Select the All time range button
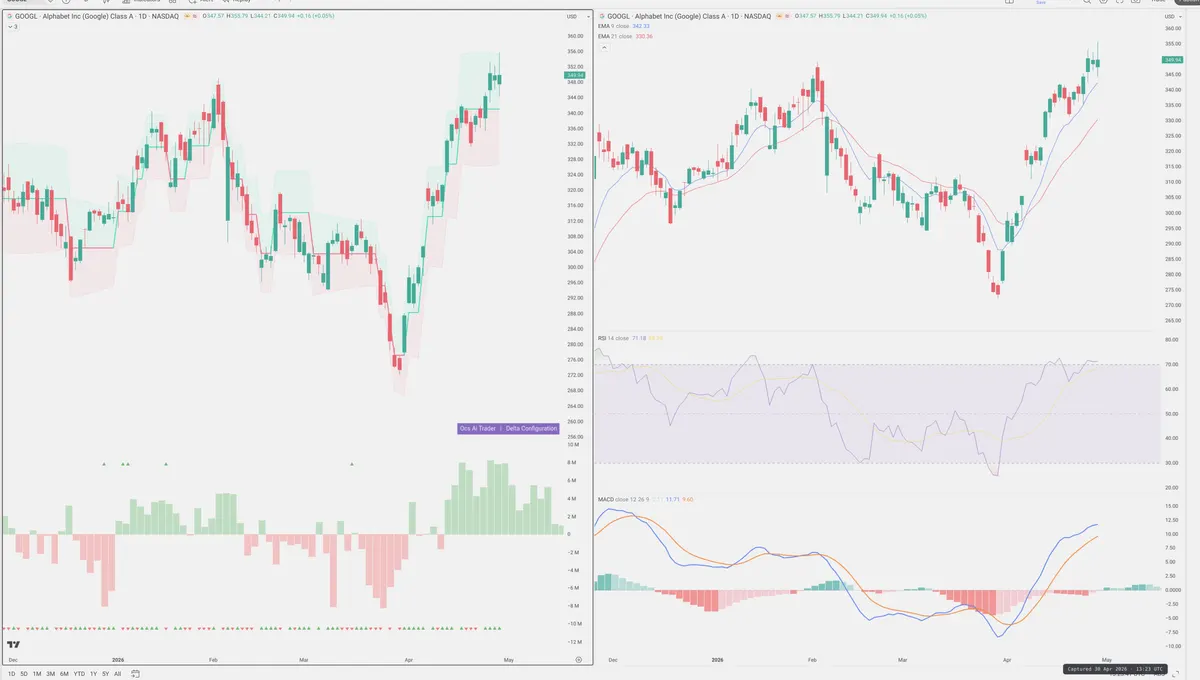The width and height of the screenshot is (1200, 680). click(118, 674)
